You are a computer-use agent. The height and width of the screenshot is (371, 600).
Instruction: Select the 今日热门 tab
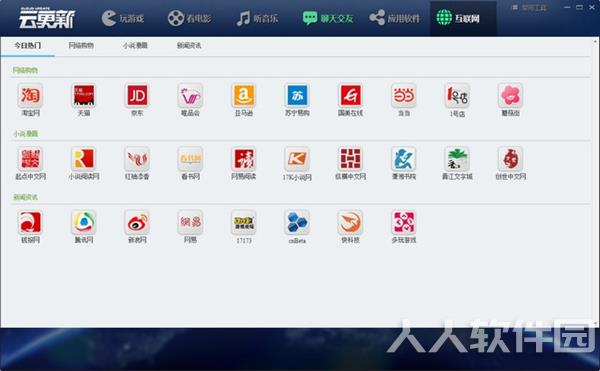pos(28,46)
